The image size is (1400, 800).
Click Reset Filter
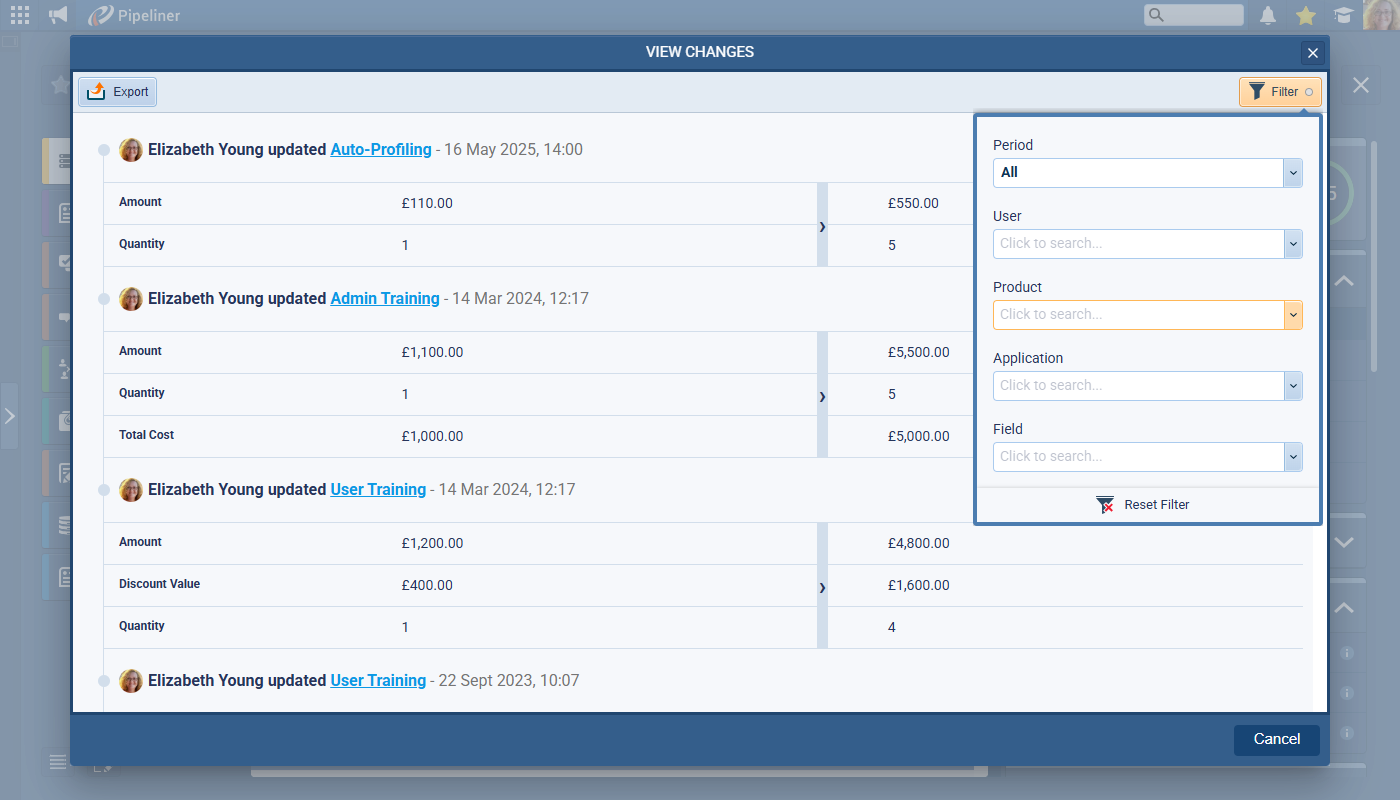(1143, 505)
